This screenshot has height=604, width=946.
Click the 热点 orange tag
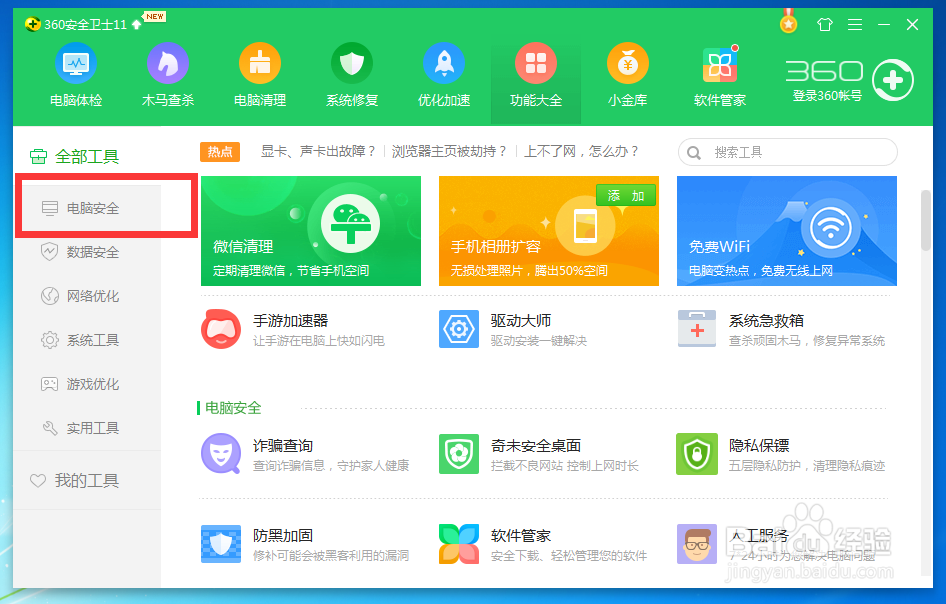(x=220, y=151)
